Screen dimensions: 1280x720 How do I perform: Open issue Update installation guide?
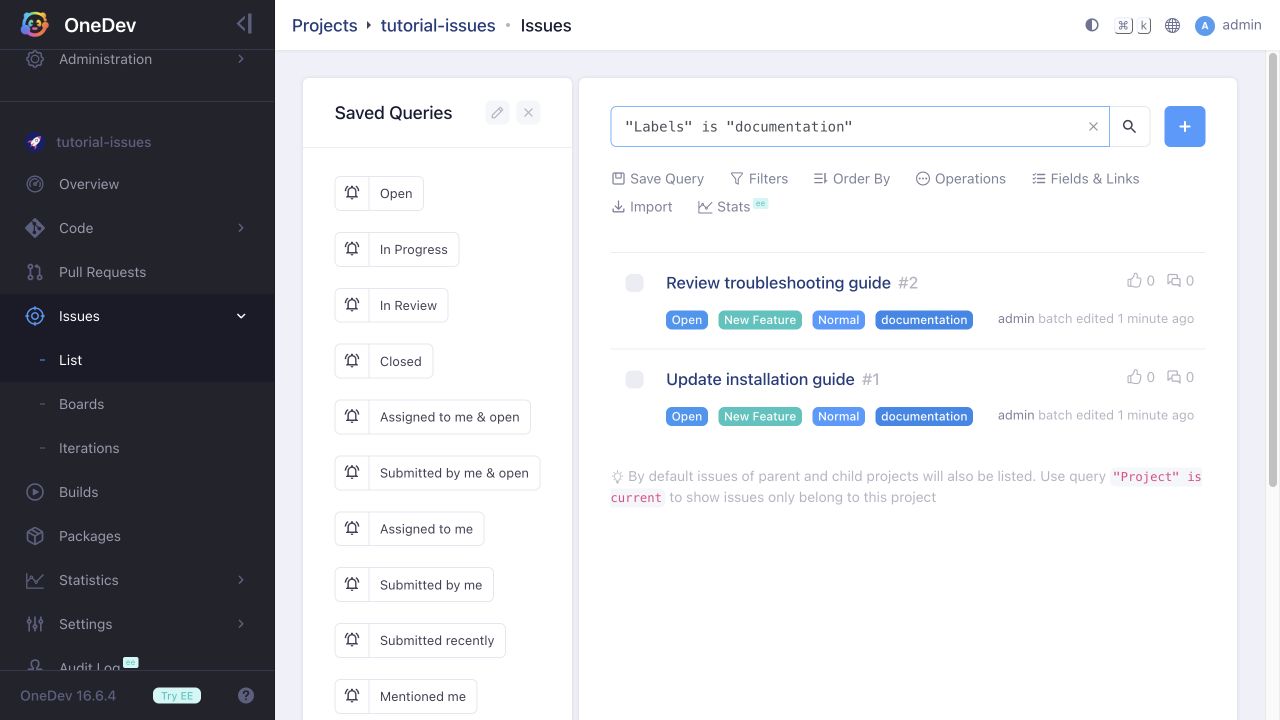click(760, 379)
